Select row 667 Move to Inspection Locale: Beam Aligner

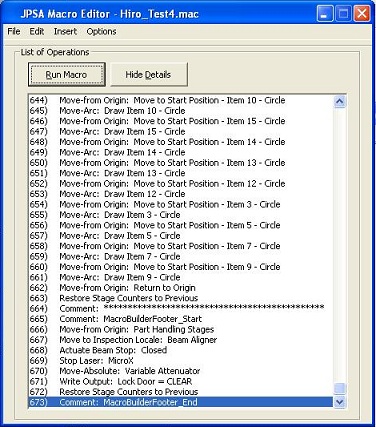coord(181,340)
